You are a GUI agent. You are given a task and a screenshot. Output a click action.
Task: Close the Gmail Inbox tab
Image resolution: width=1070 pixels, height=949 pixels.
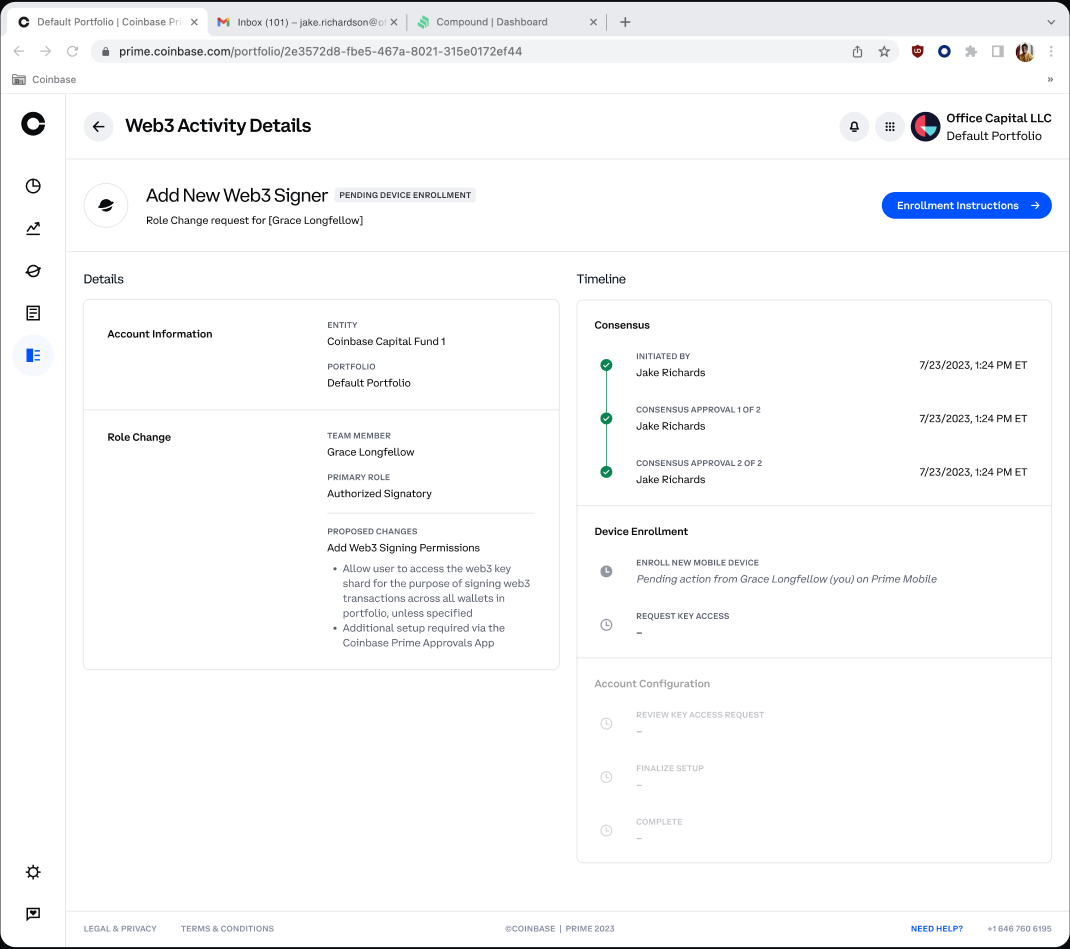point(394,22)
